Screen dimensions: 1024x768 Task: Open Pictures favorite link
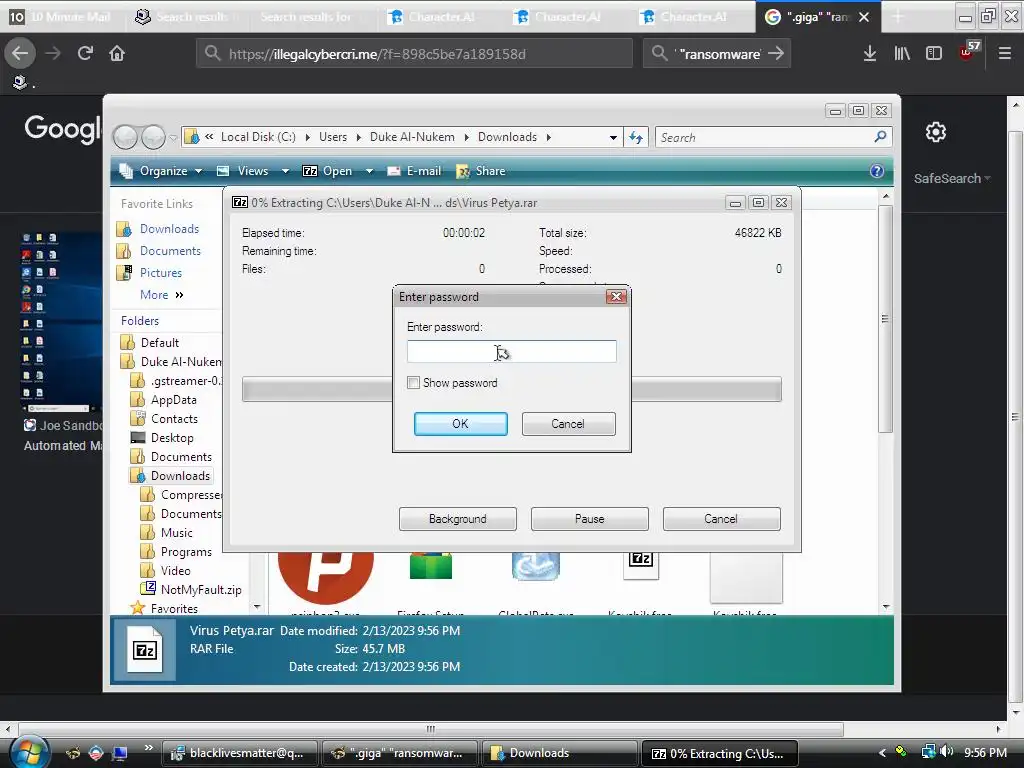tap(161, 273)
